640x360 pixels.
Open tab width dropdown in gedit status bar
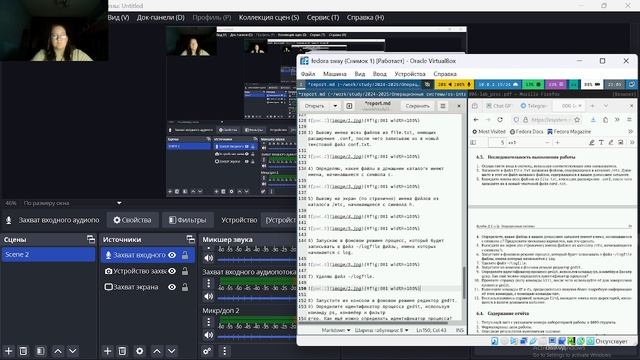click(381, 330)
